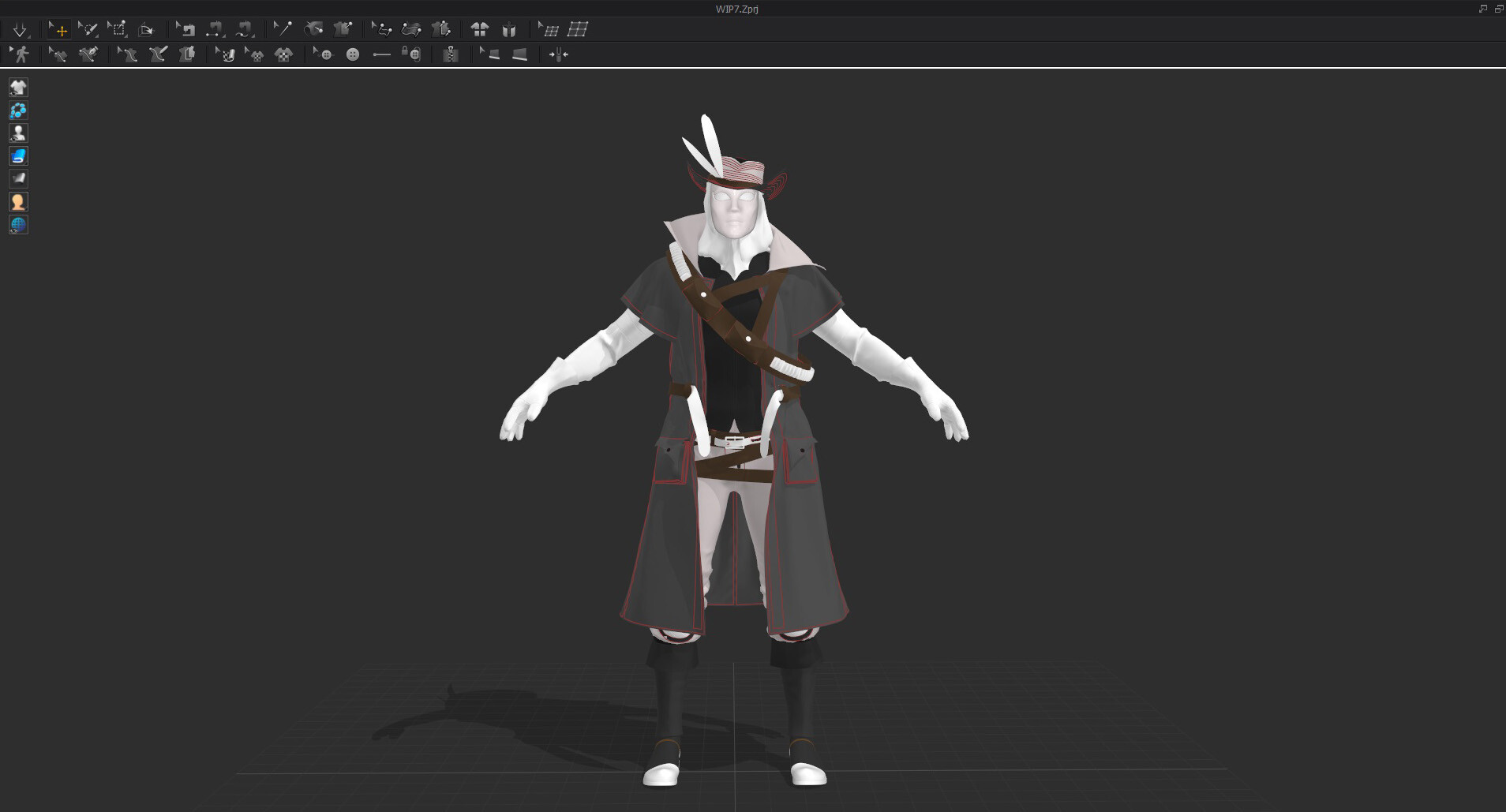Toggle garment visibility in the left sidebar
Viewport: 1506px width, 812px height.
pos(18,88)
